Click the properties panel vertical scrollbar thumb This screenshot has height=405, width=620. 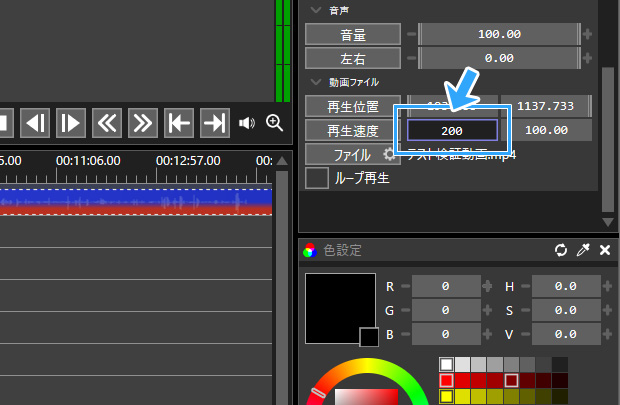tap(608, 140)
